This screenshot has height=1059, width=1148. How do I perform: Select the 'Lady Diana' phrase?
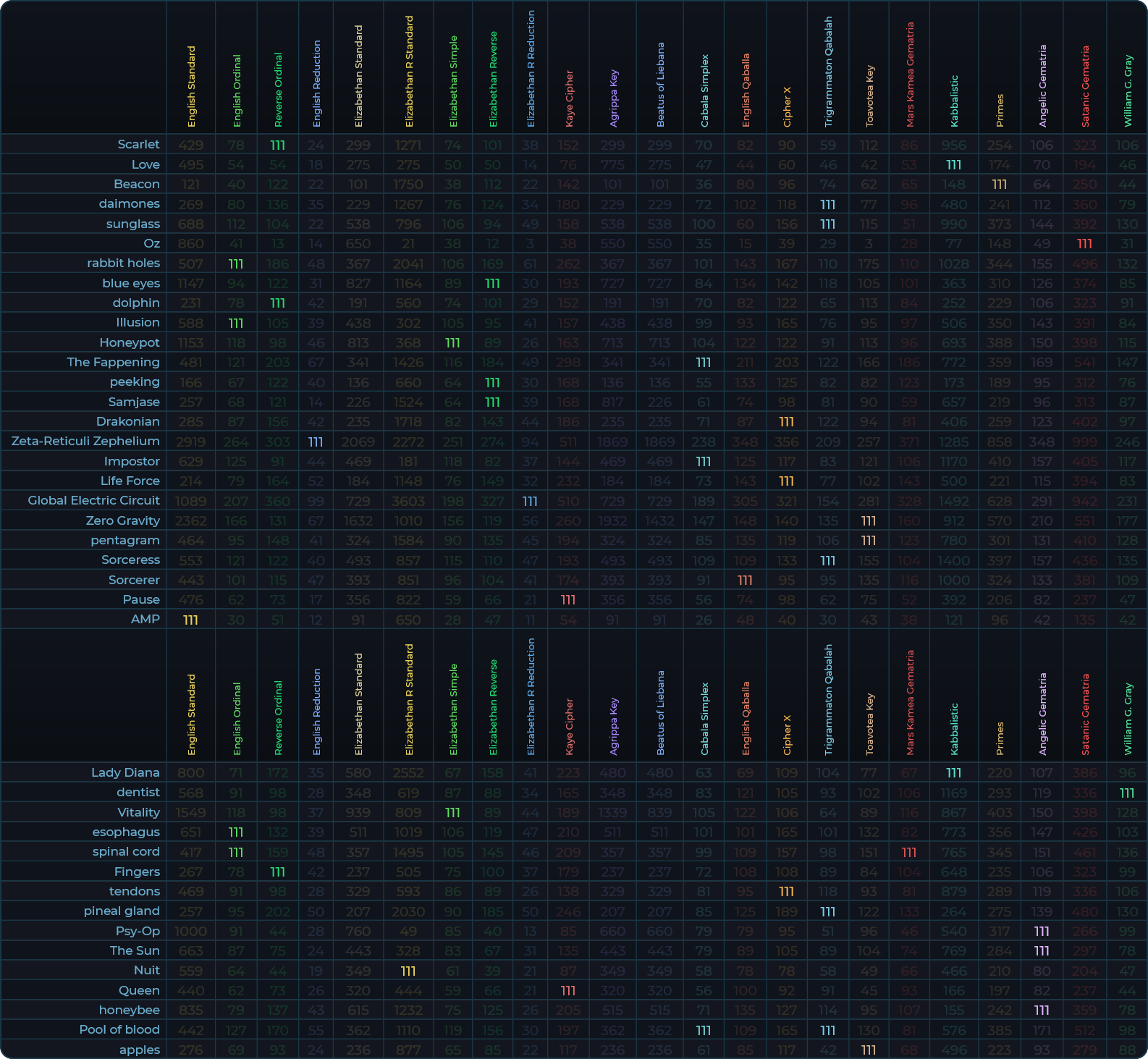[125, 772]
